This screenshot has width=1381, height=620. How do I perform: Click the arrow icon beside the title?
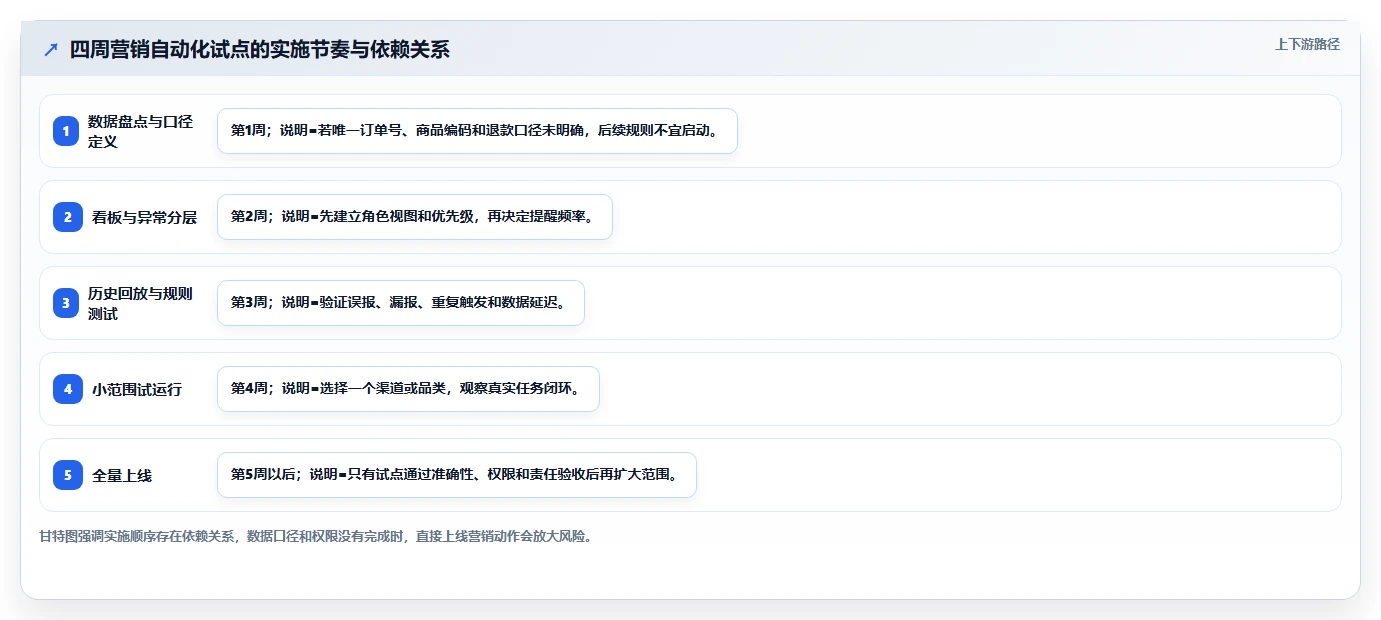51,50
